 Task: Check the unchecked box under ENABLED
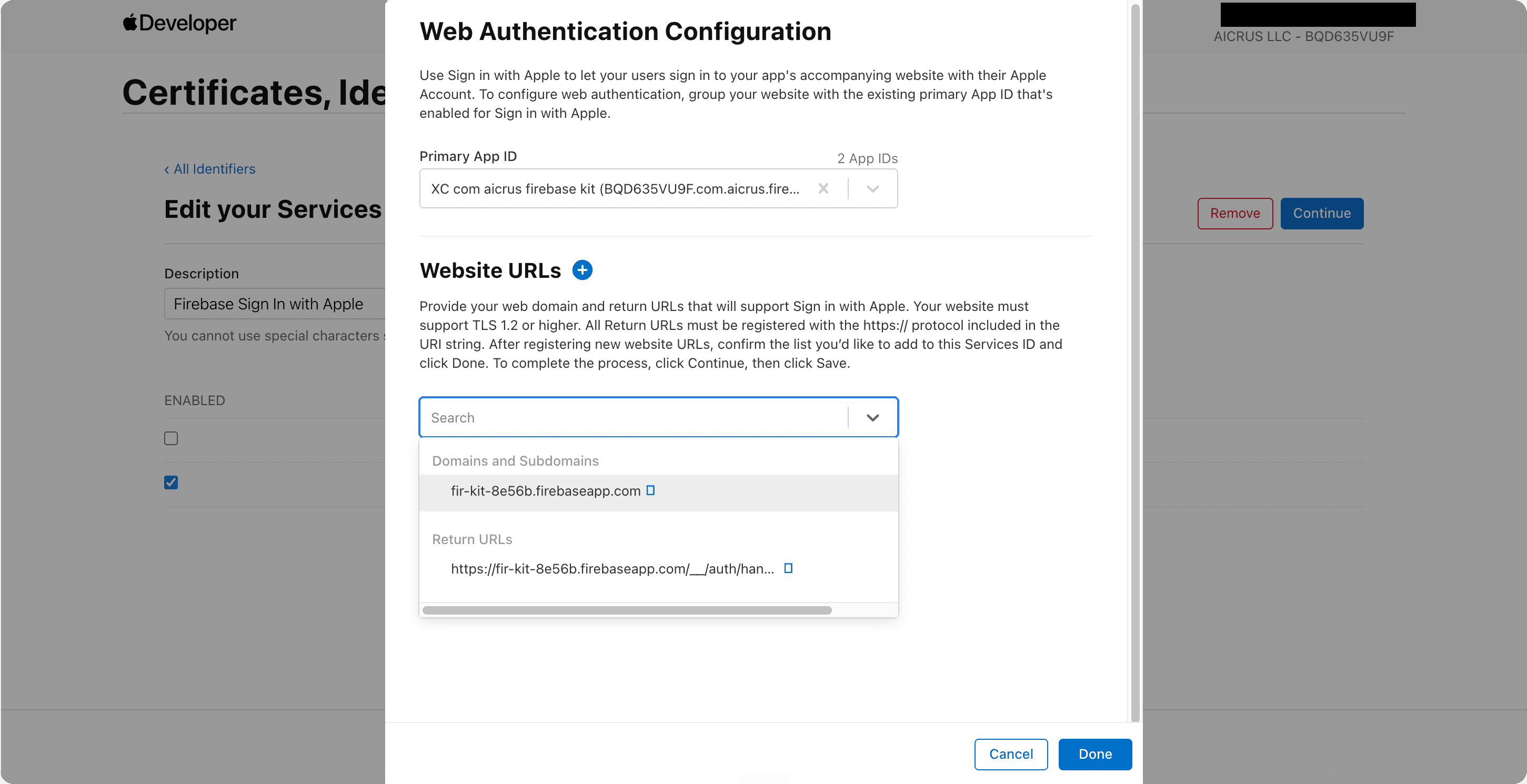[170, 438]
